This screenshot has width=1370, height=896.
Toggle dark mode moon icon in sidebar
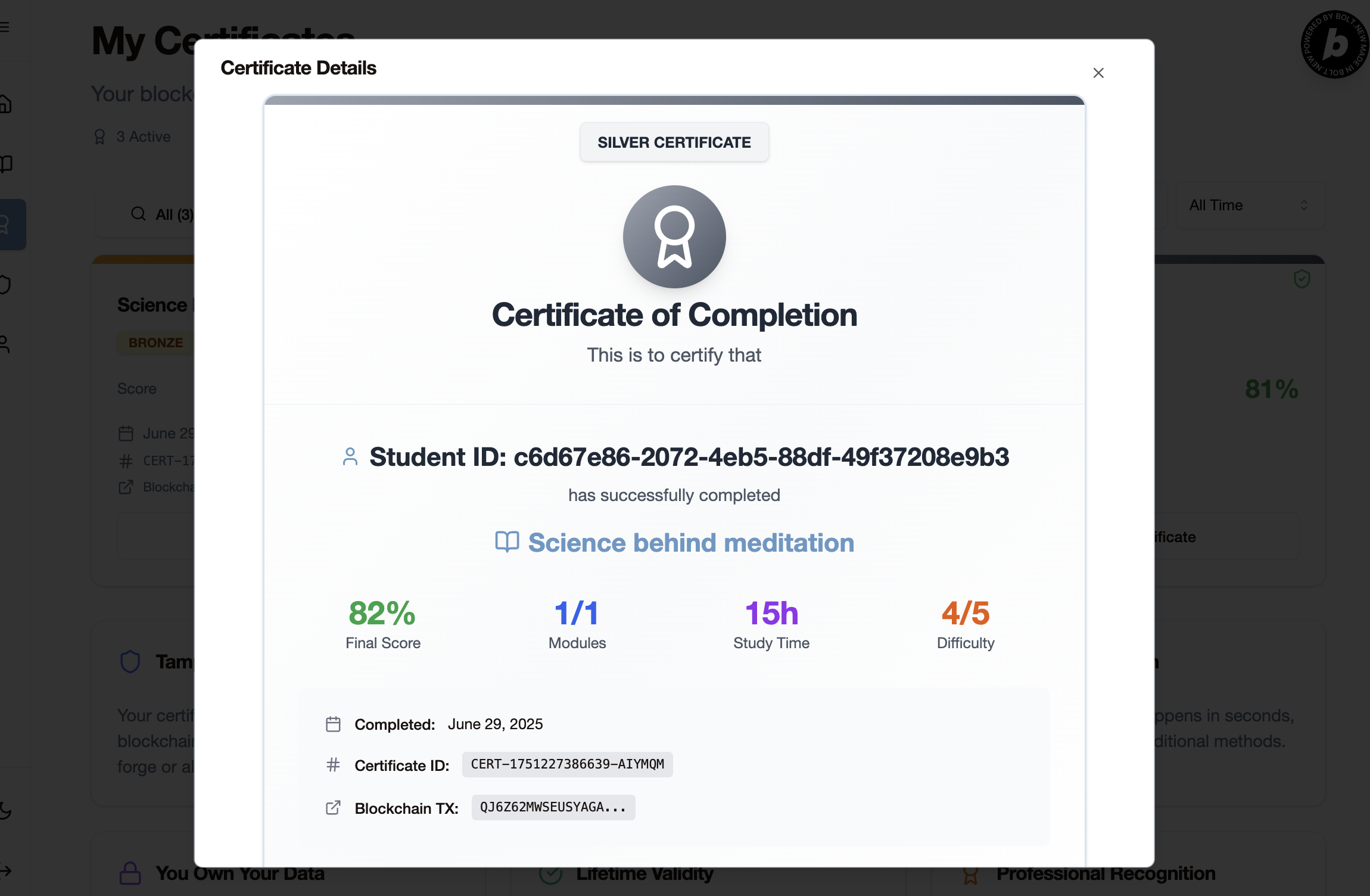click(5, 810)
